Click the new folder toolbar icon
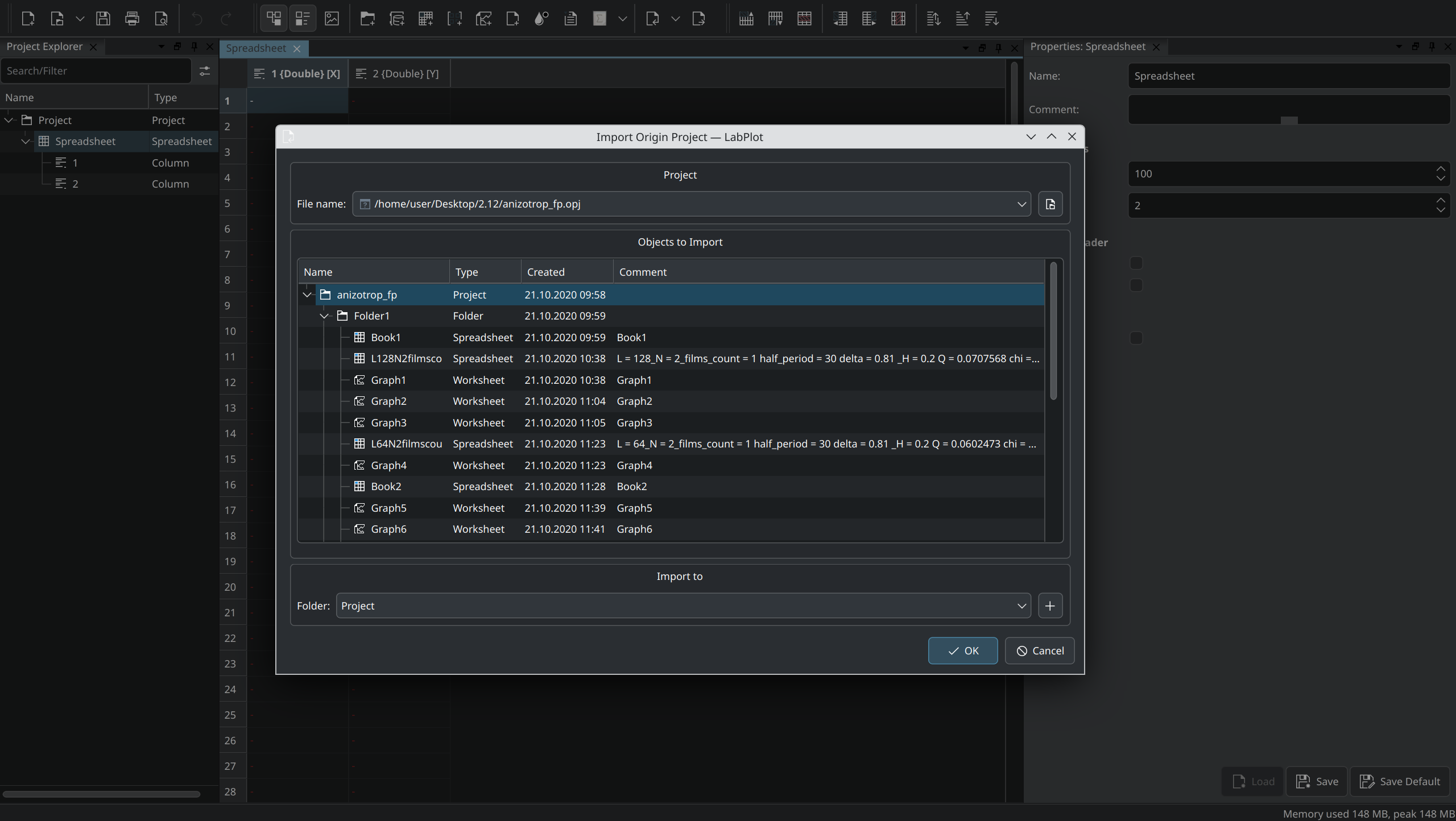 pyautogui.click(x=367, y=19)
